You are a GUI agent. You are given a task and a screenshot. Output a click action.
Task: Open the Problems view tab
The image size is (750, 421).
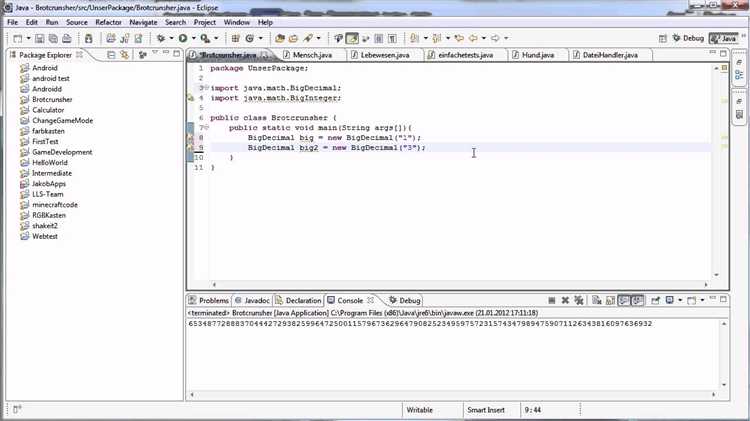[x=213, y=300]
